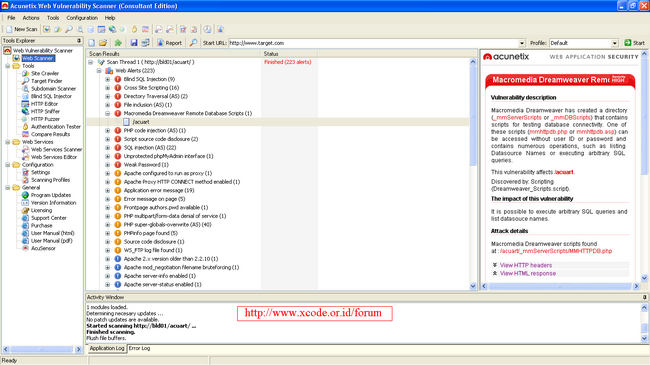Open HTTP Fuzzer from Tools Explorer tree
650x365 pixels.
tap(45, 119)
